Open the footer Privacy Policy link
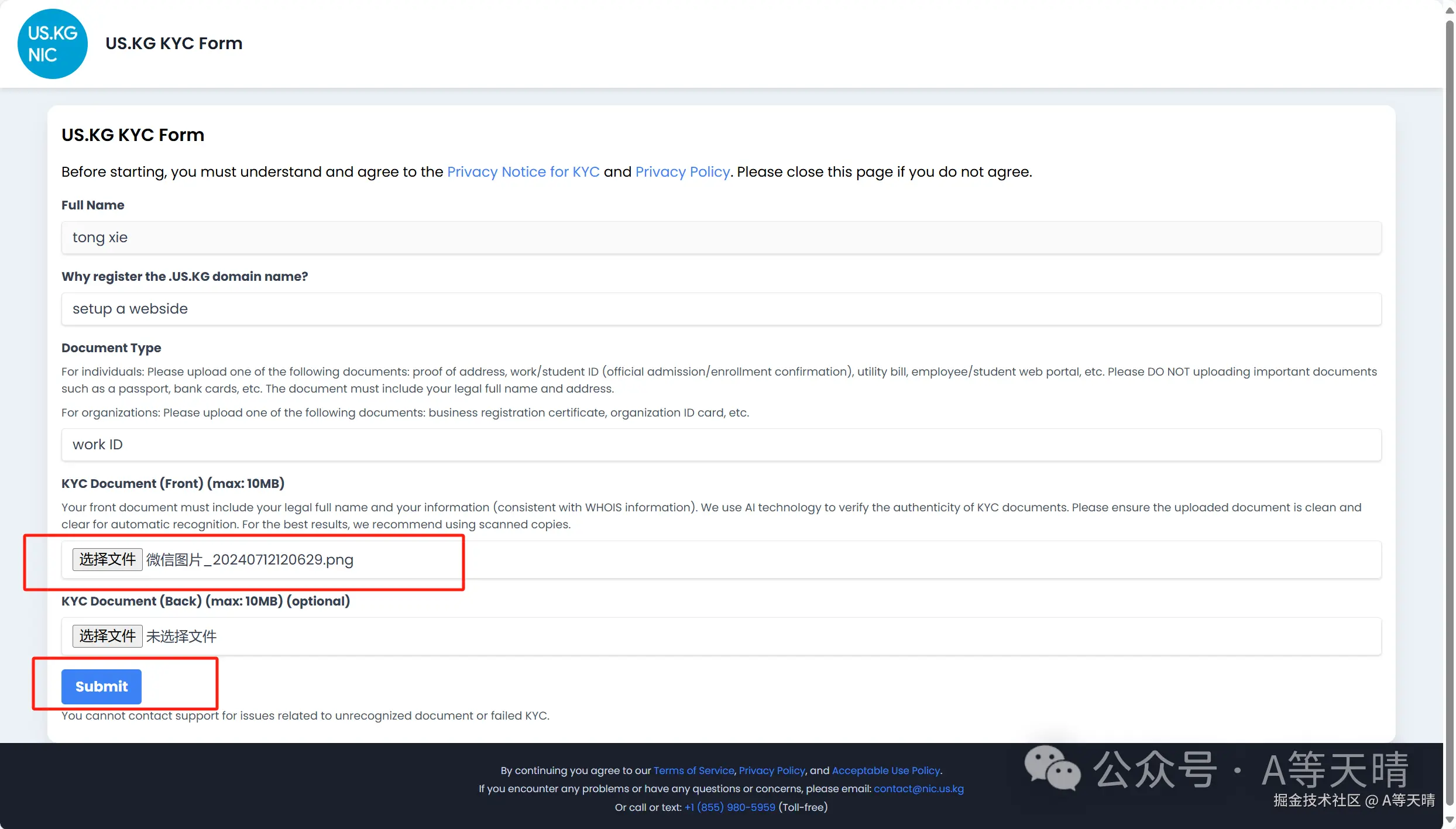The height and width of the screenshot is (829, 1456). point(771,770)
